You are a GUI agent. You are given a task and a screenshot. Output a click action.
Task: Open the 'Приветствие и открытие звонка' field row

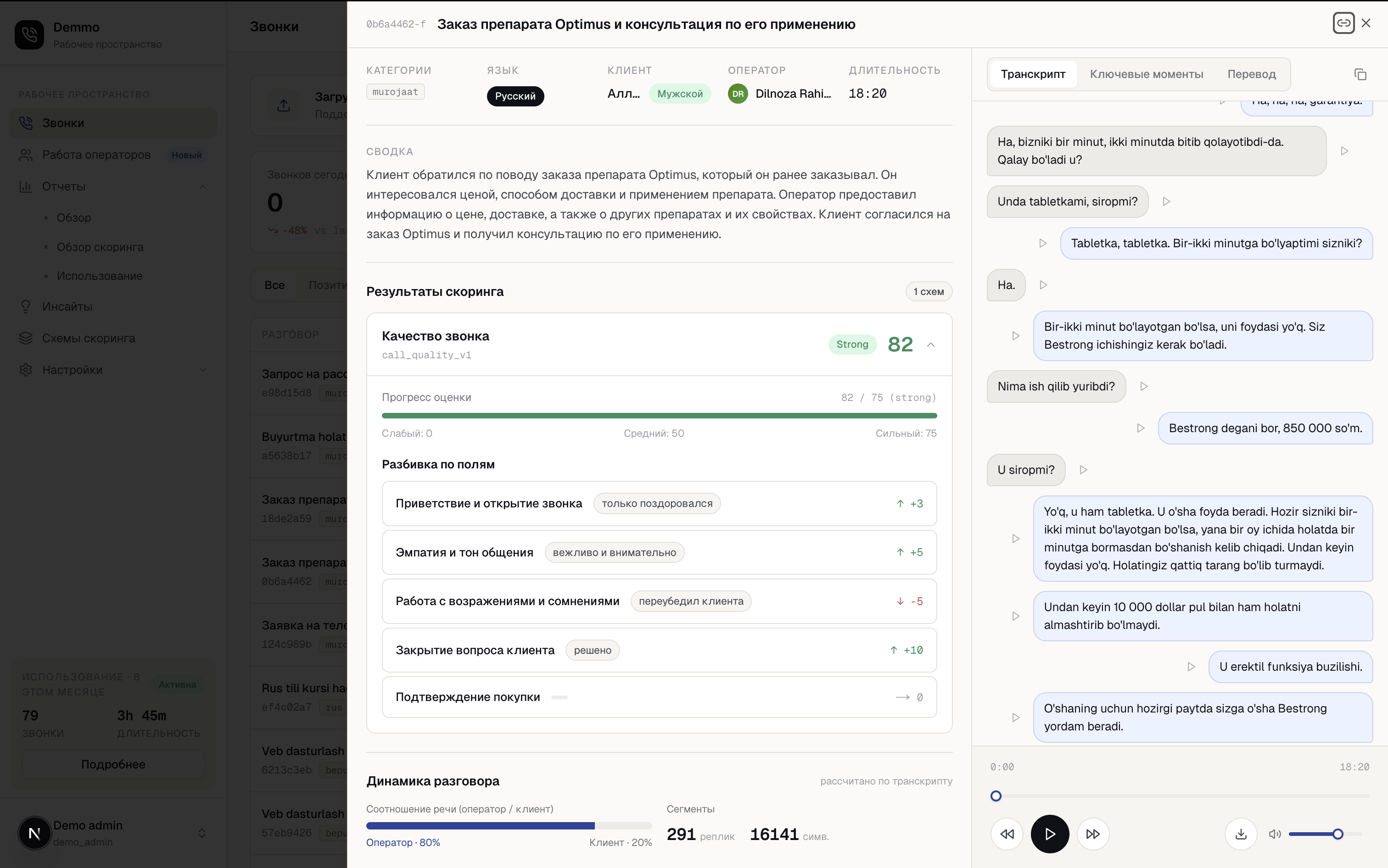659,503
